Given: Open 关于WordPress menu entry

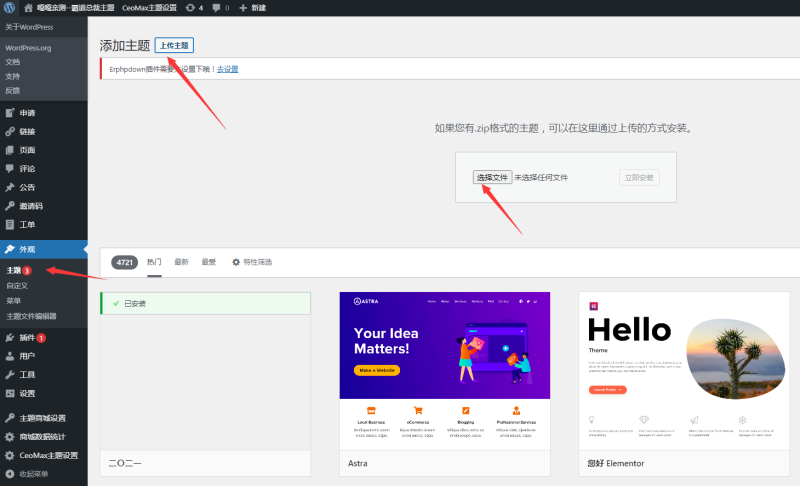Looking at the screenshot, I should pyautogui.click(x=29, y=27).
